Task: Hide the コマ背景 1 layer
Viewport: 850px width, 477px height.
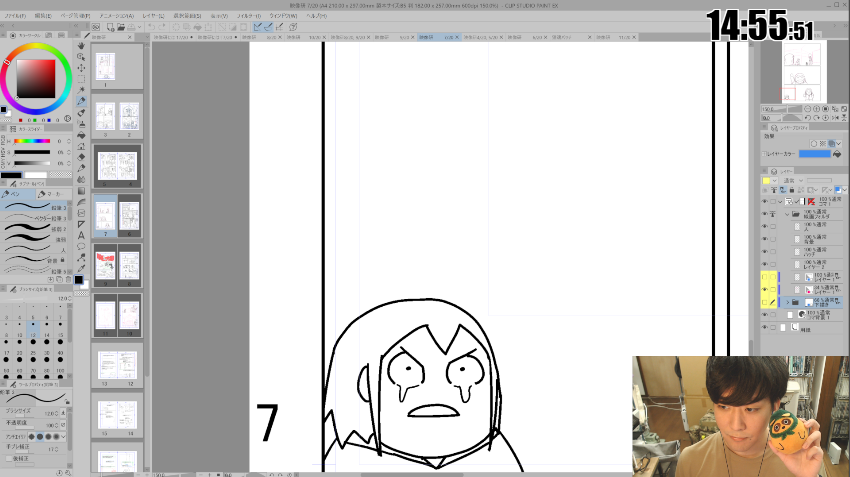Action: point(765,314)
